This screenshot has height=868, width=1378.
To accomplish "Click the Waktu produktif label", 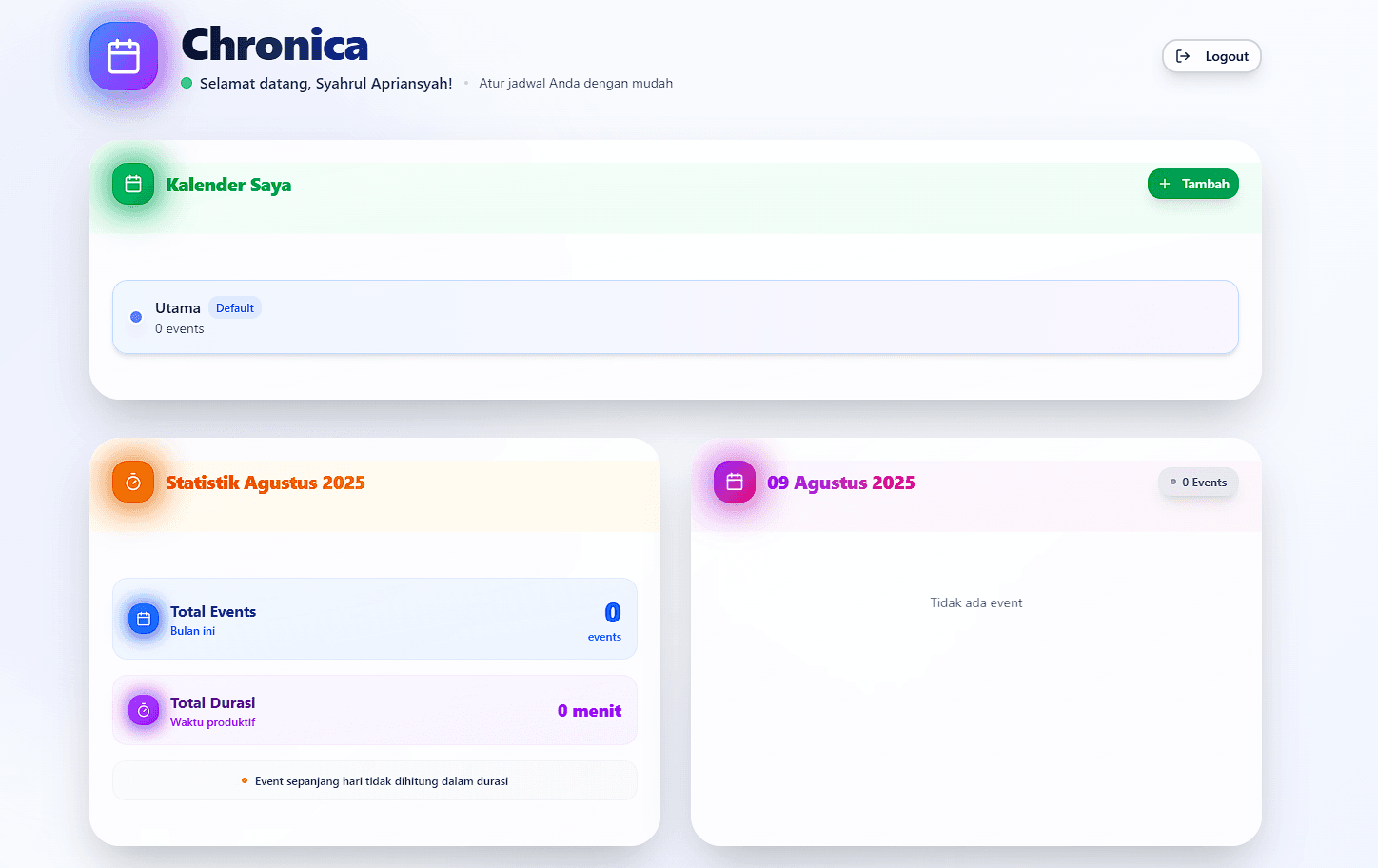I will click(213, 722).
